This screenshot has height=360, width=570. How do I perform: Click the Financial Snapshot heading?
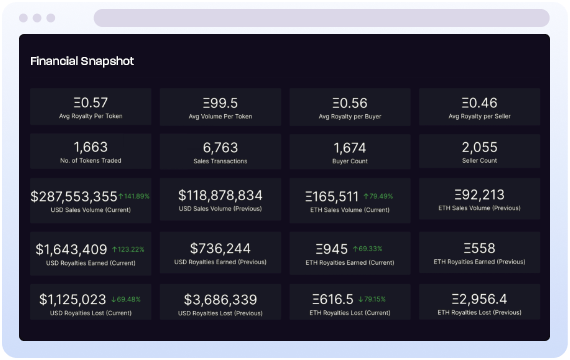point(82,61)
